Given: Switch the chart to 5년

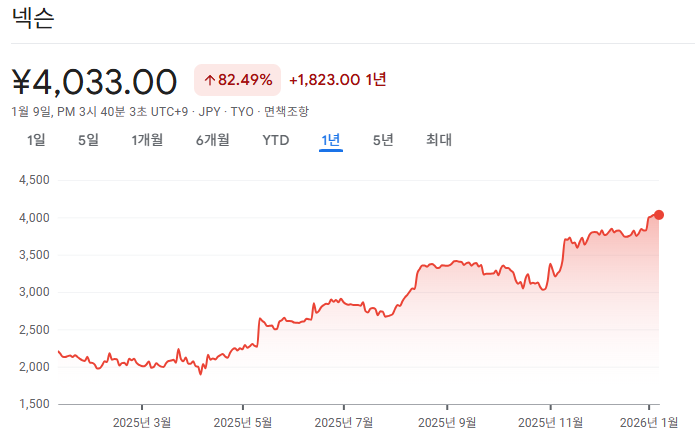Looking at the screenshot, I should [x=383, y=140].
